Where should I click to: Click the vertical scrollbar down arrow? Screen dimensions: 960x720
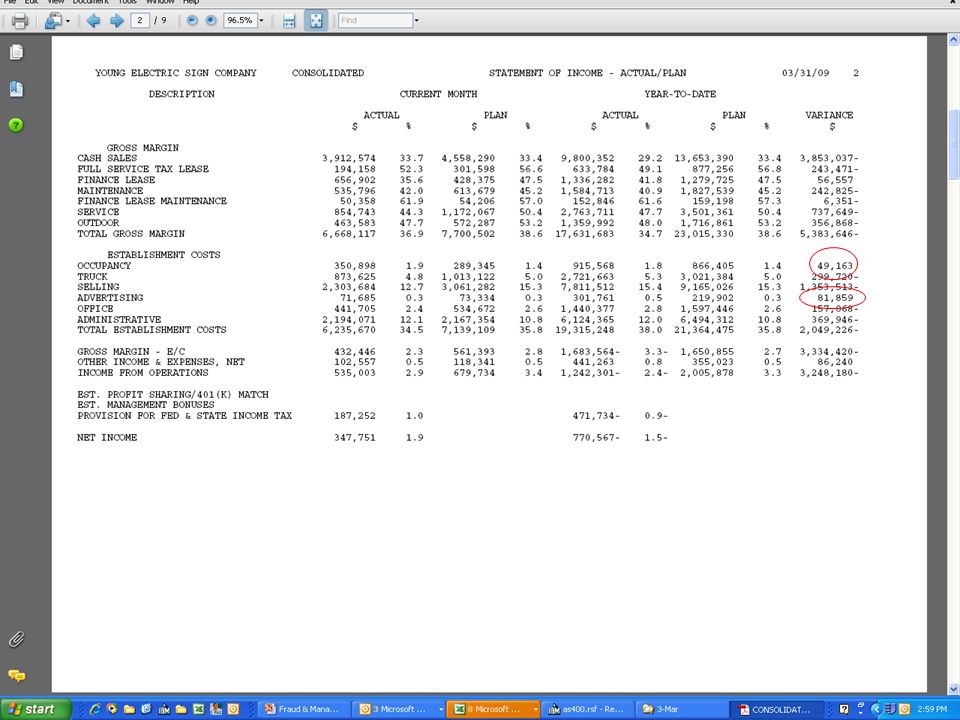tap(953, 689)
